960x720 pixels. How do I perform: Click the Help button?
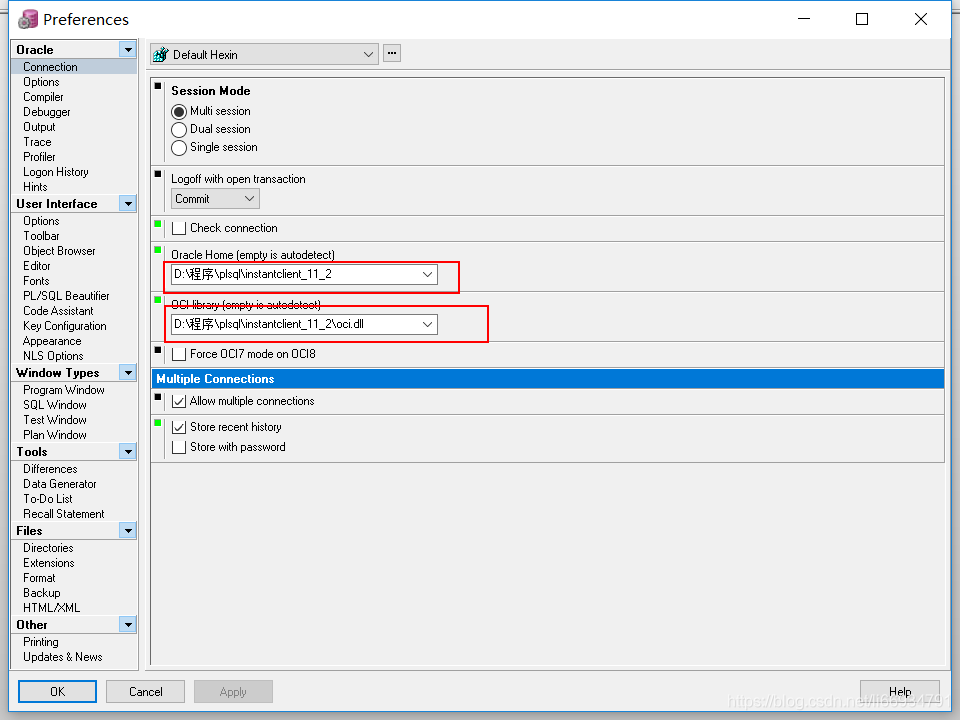899,692
